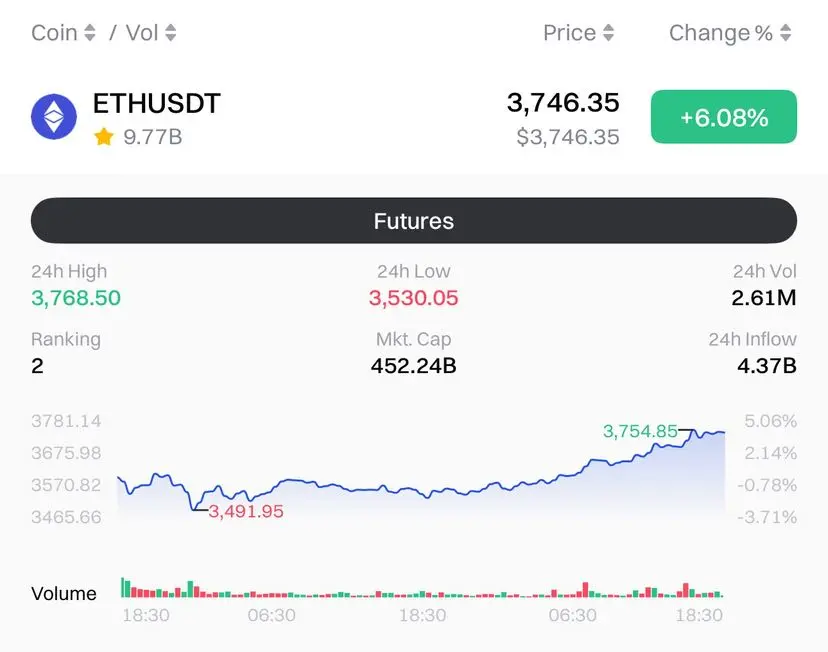Click the Ethereum coin logo icon
Screen dimensions: 828x652
tap(54, 117)
